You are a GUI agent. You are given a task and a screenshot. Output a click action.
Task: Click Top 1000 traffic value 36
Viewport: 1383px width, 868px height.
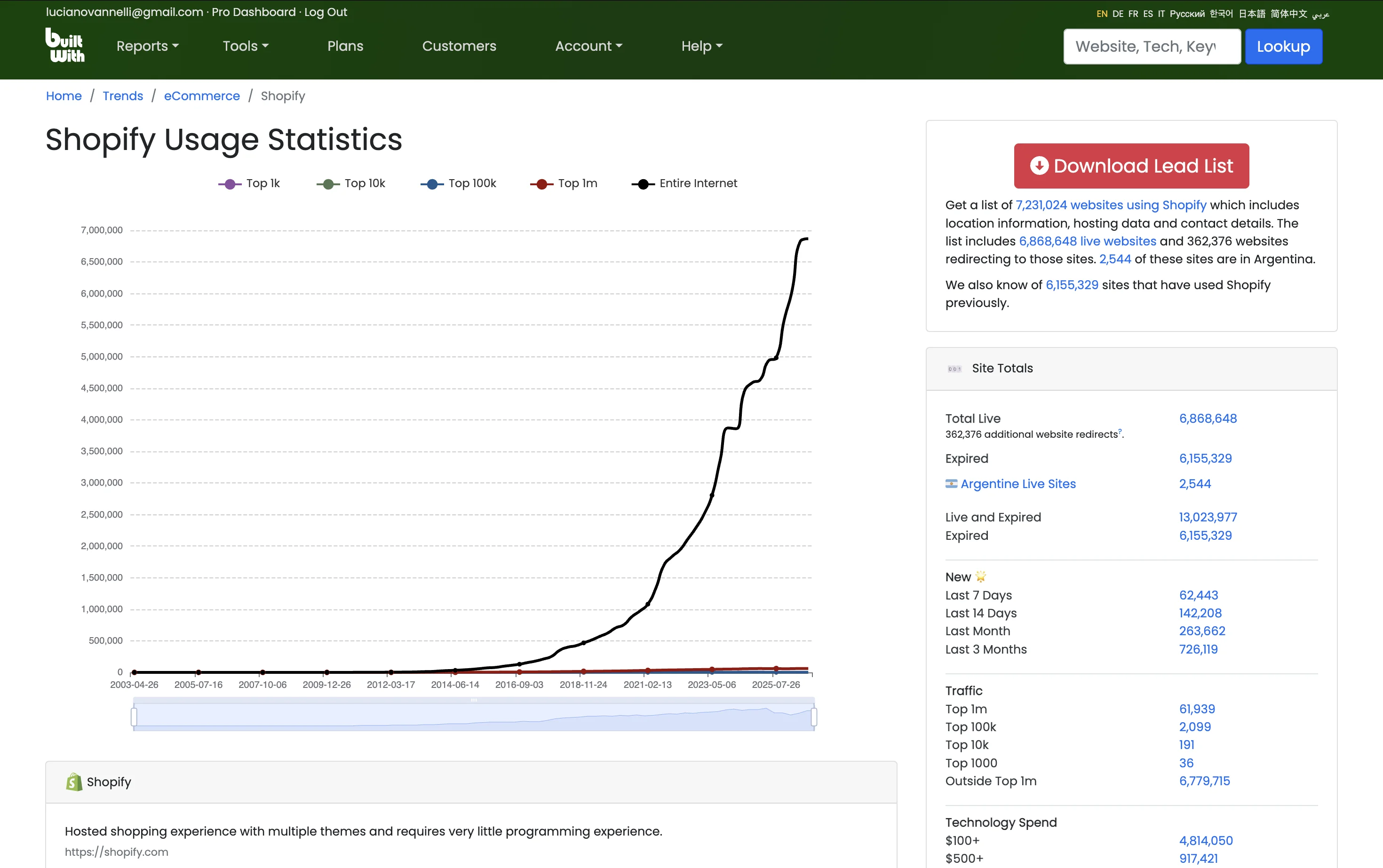pyautogui.click(x=1186, y=763)
